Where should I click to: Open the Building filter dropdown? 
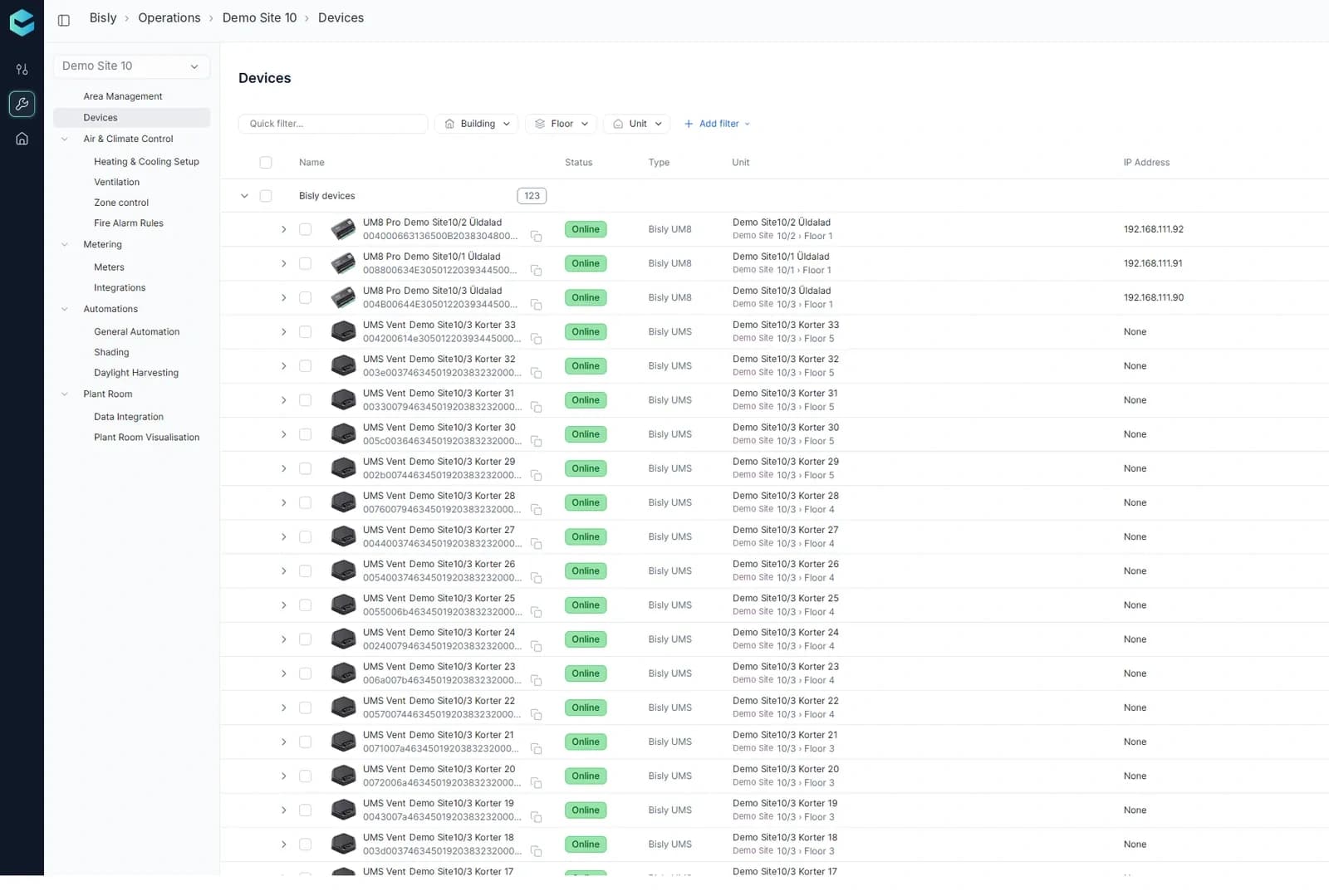pyautogui.click(x=477, y=124)
